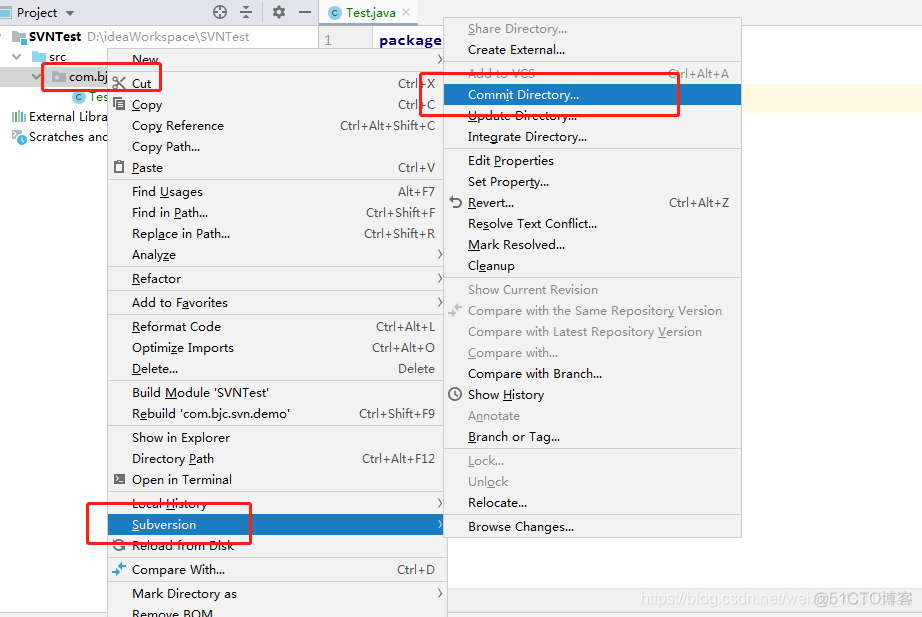Click the Revert arrow icon
The image size is (922, 617).
click(456, 202)
